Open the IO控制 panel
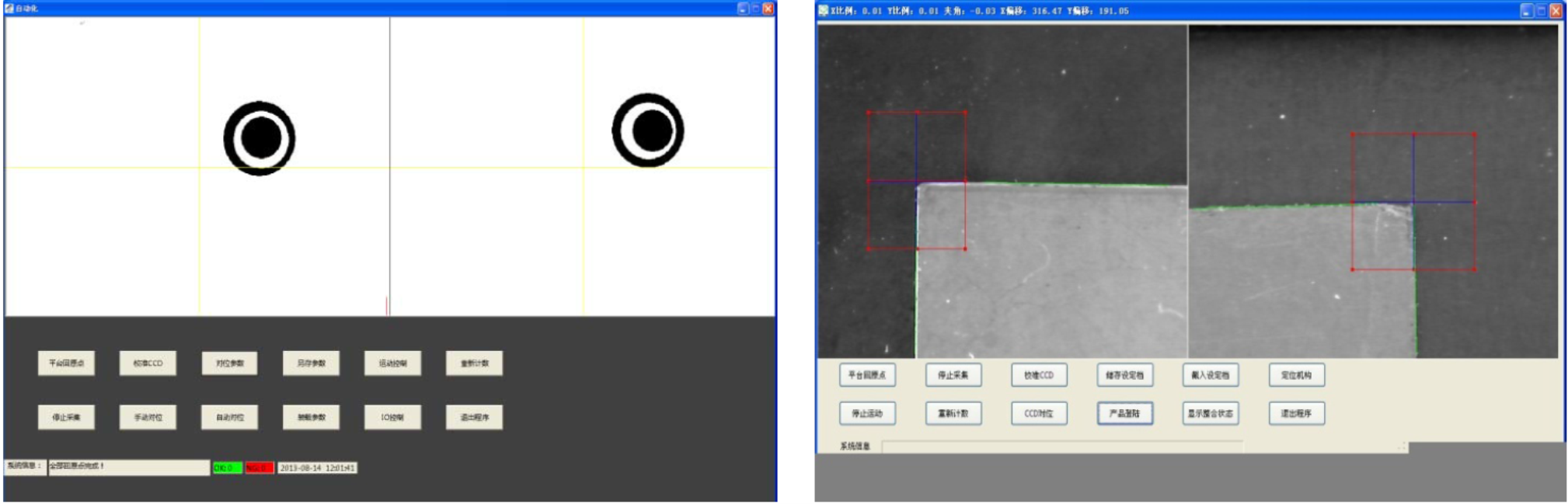 click(392, 417)
